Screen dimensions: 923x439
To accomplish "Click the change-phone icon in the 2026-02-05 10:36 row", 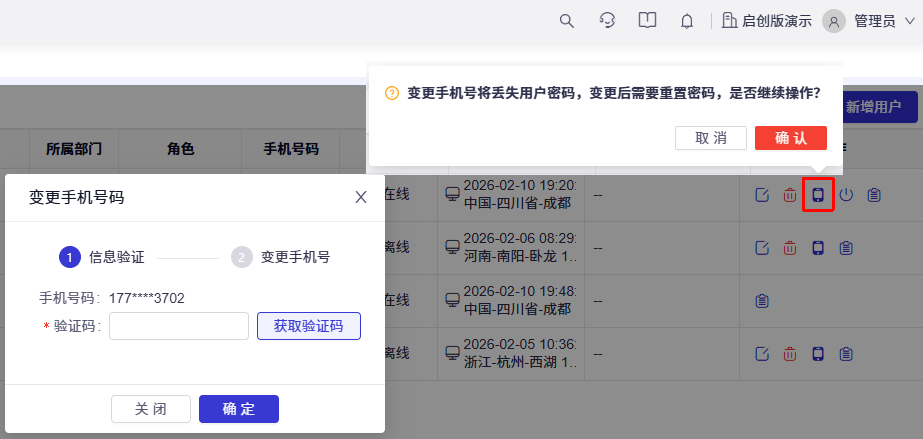I will click(x=818, y=354).
